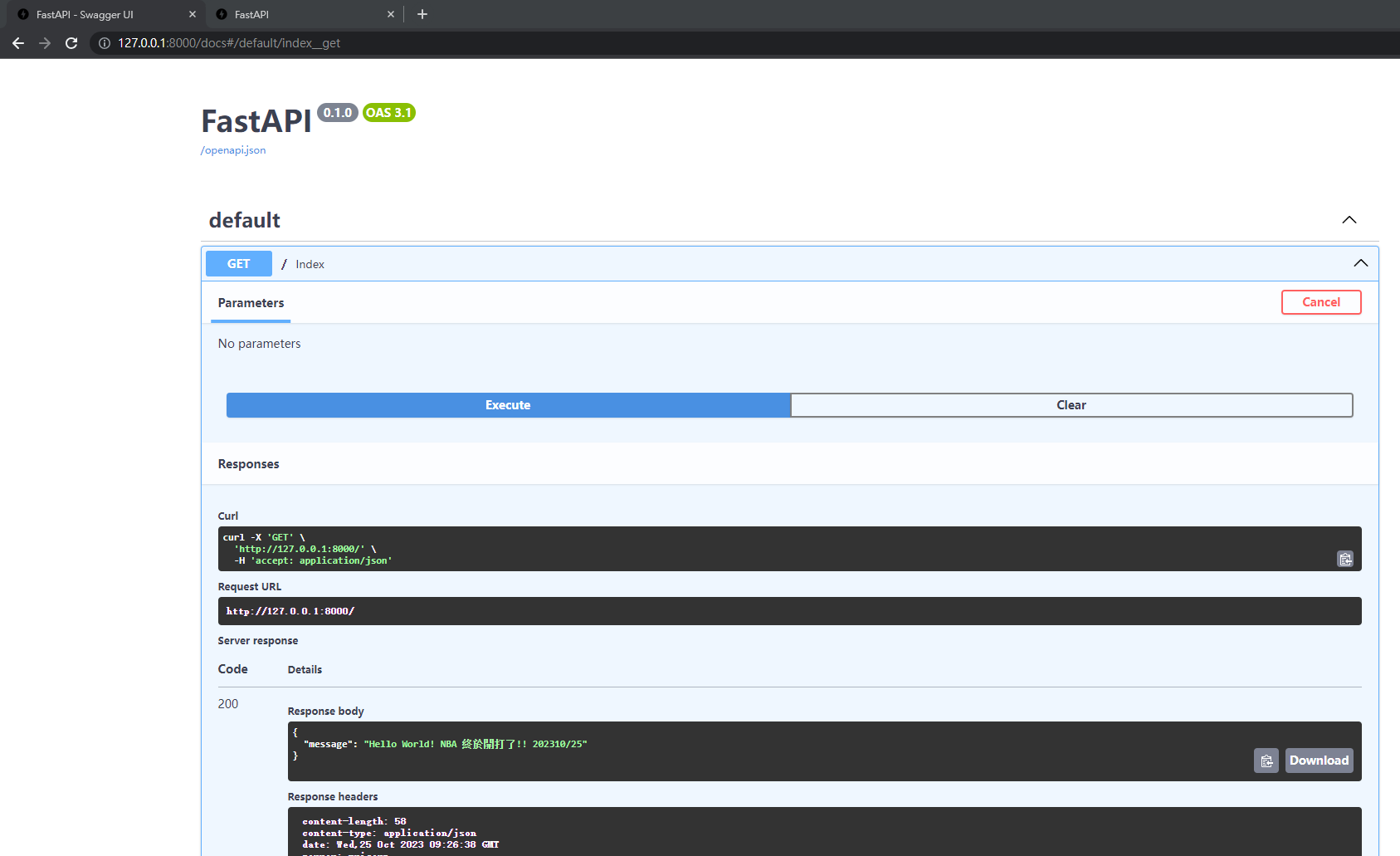
Task: Click the "Server response" label
Action: tap(258, 641)
